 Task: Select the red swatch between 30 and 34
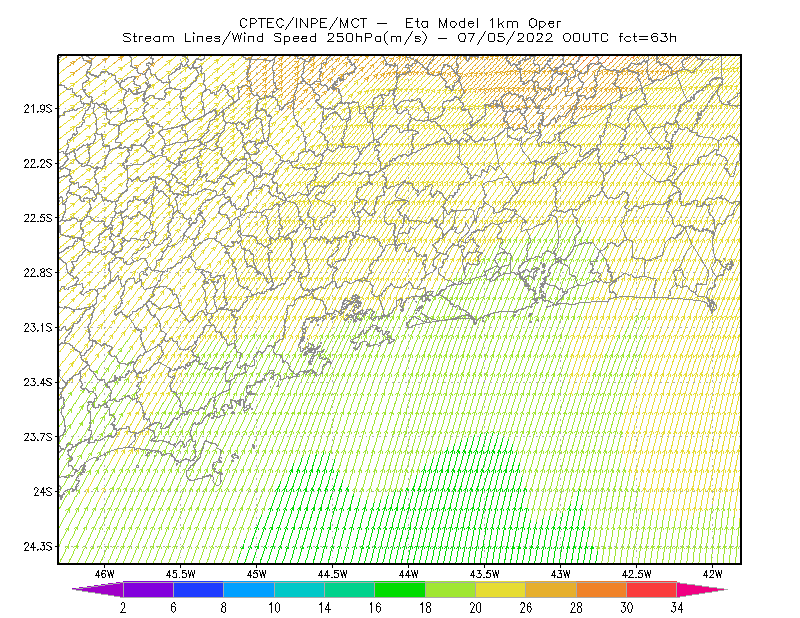[652, 589]
